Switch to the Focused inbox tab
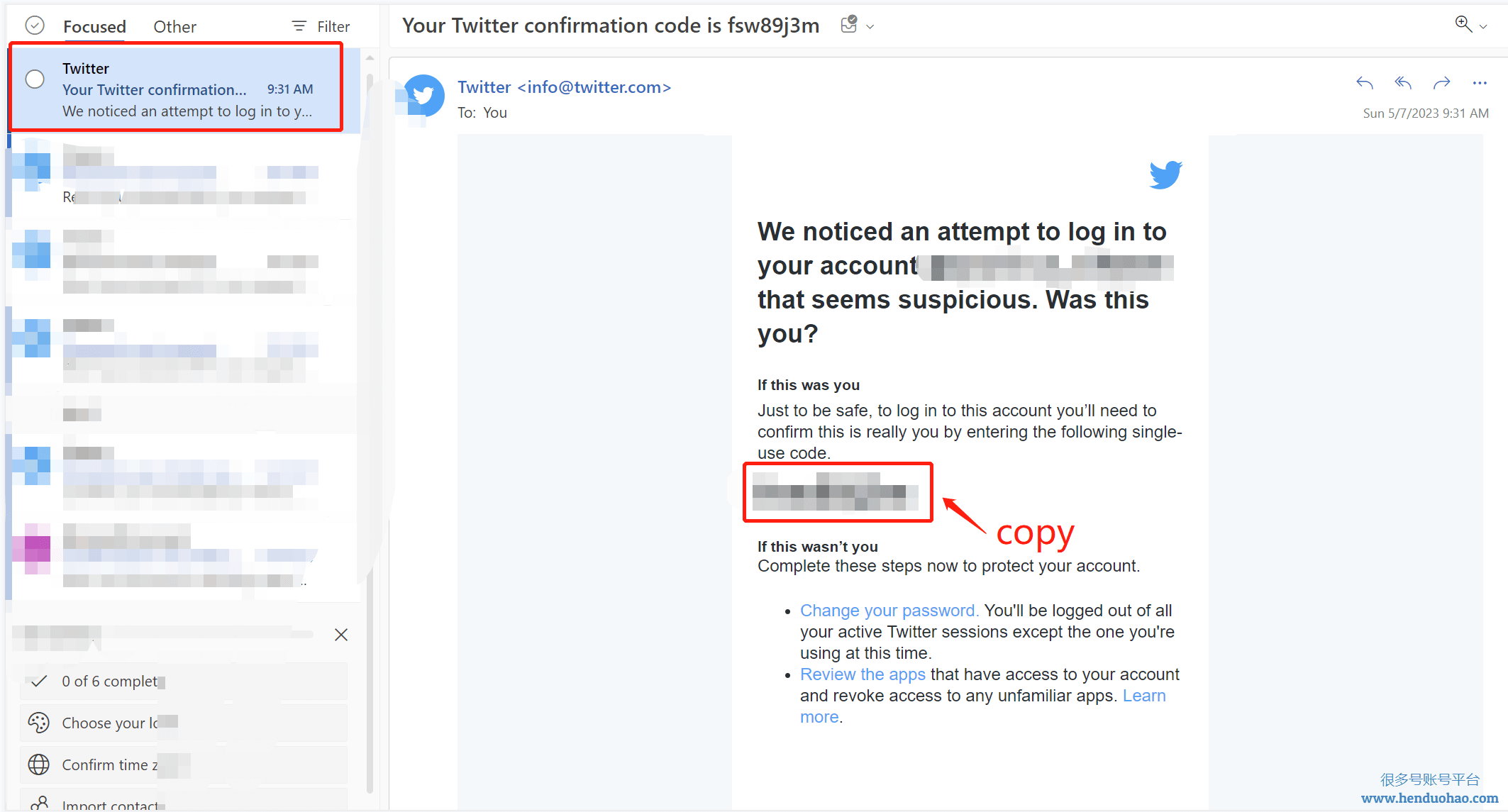The height and width of the screenshot is (812, 1508). pos(94,27)
